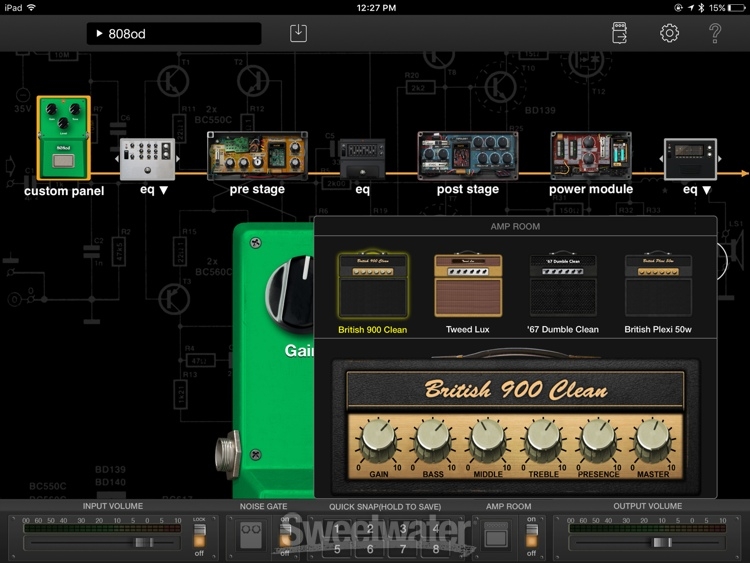Expand the first eq dropdown arrow
The height and width of the screenshot is (563, 750).
[164, 190]
